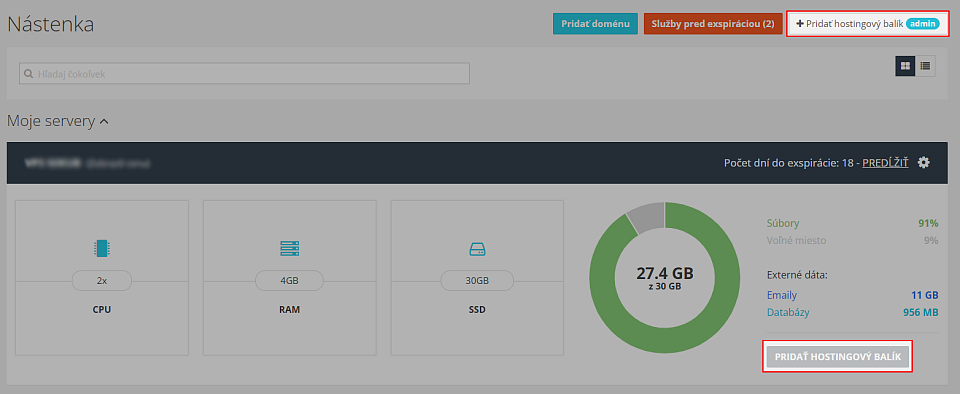Viewport: 960px width, 394px height.
Task: Click the admin badge
Action: coord(923,24)
